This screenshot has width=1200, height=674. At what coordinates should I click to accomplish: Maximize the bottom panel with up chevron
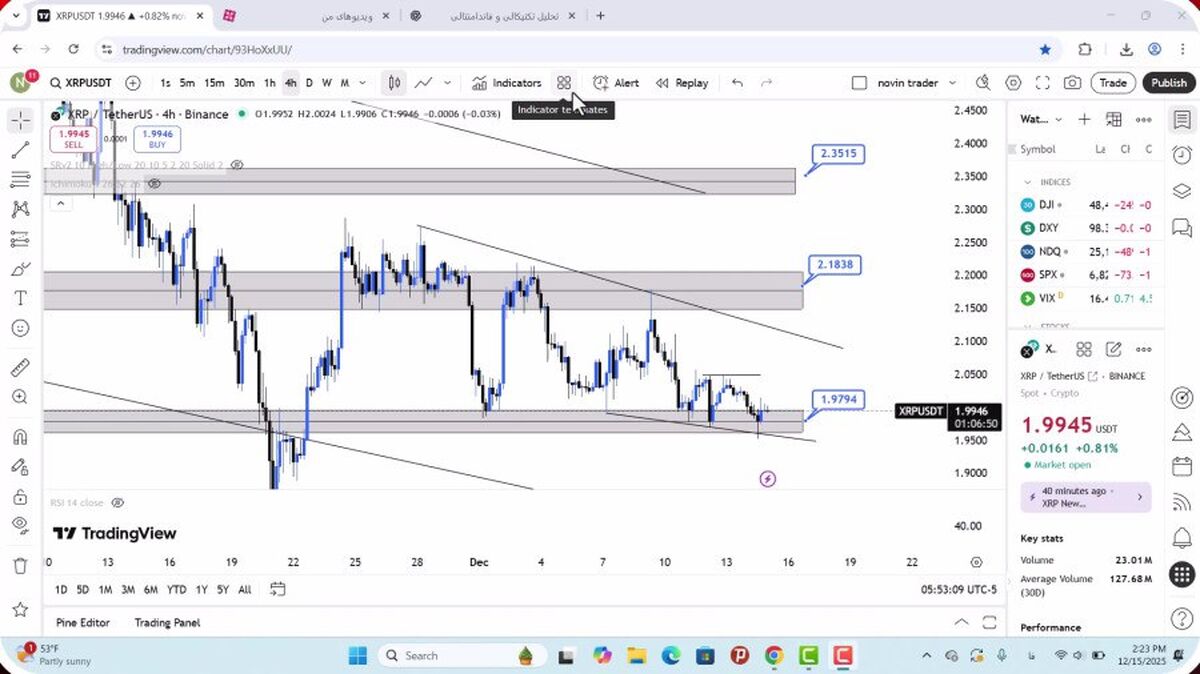point(961,622)
